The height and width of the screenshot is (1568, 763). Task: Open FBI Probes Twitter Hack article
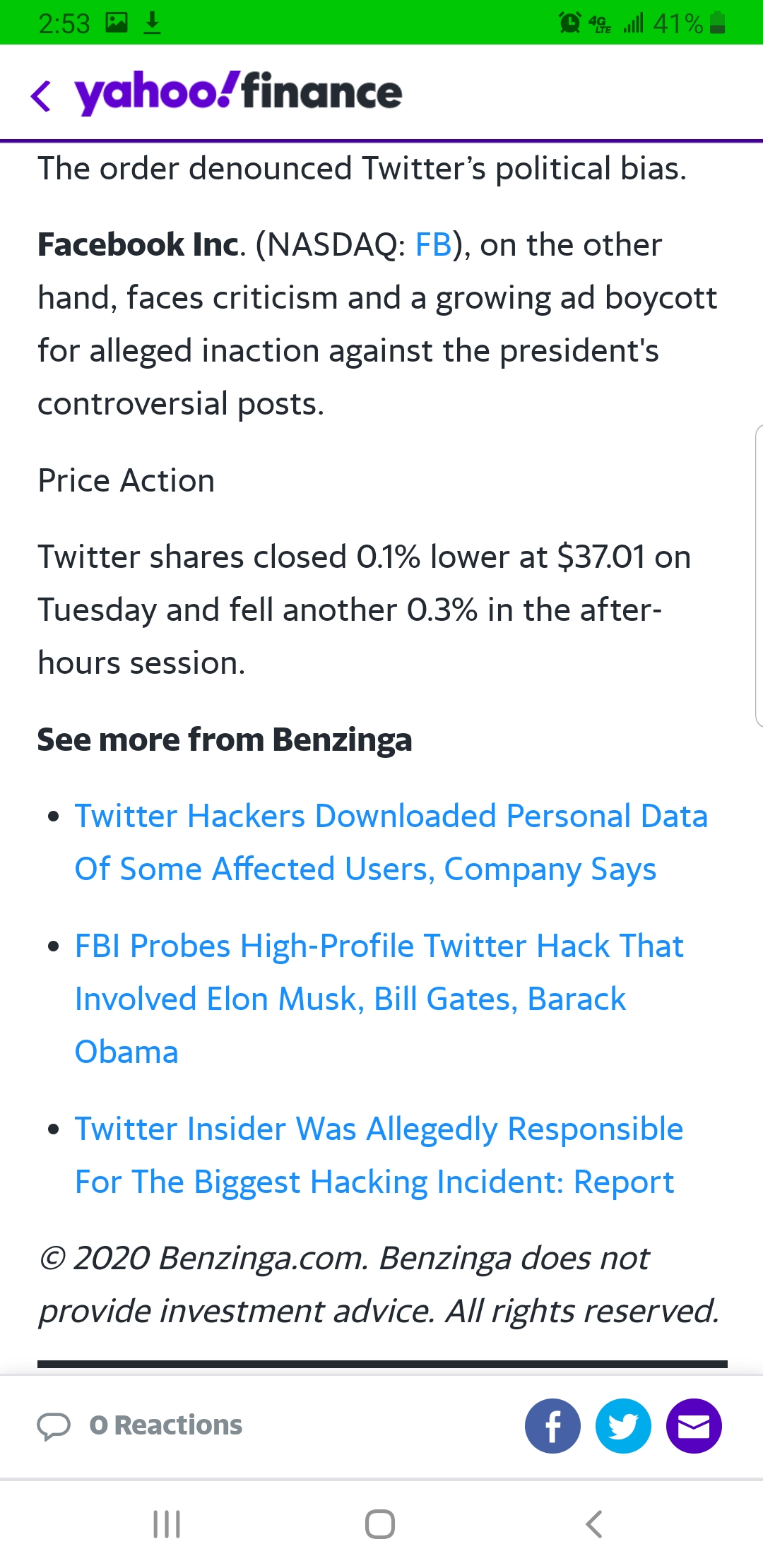[x=379, y=999]
